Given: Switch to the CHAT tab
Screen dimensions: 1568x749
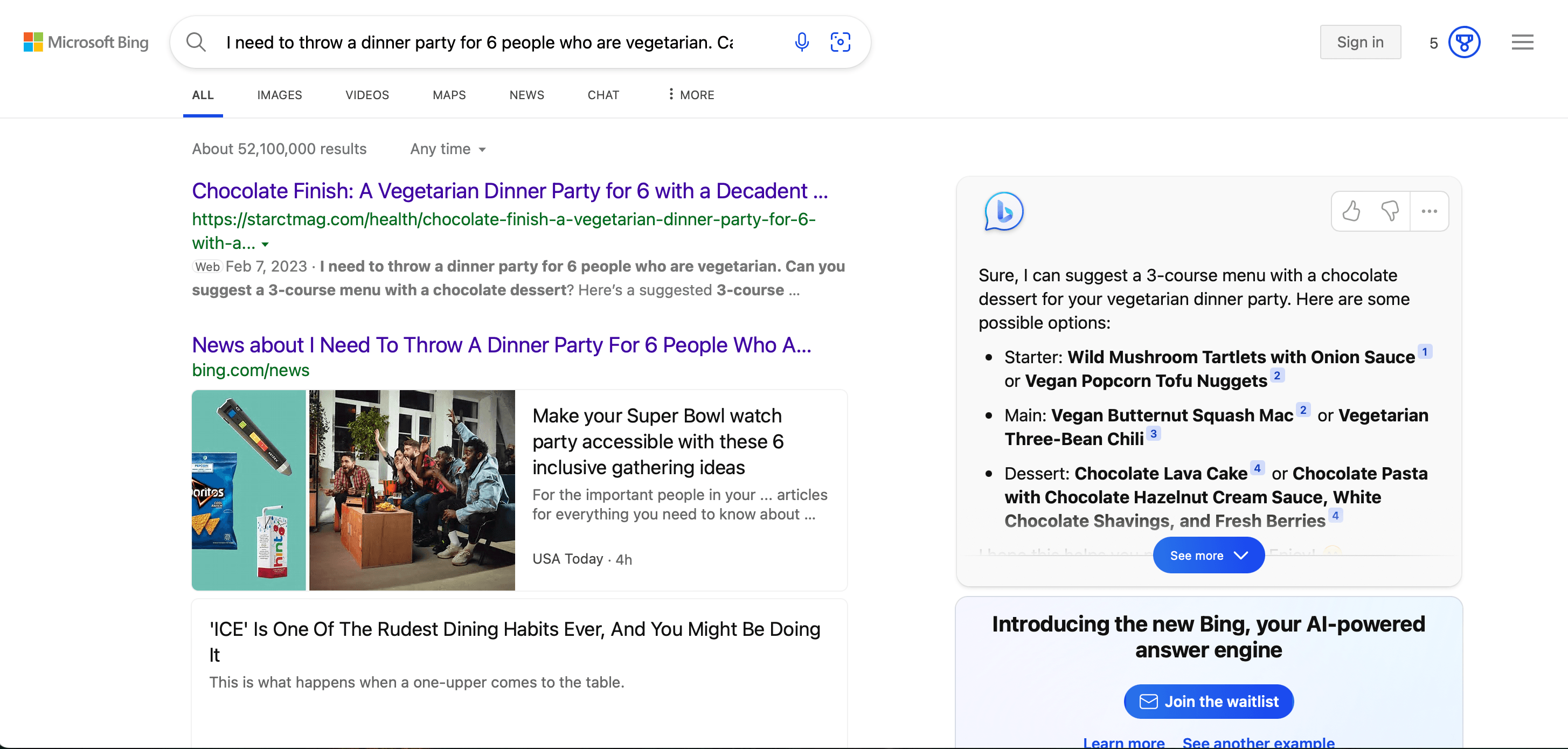Looking at the screenshot, I should click(602, 94).
